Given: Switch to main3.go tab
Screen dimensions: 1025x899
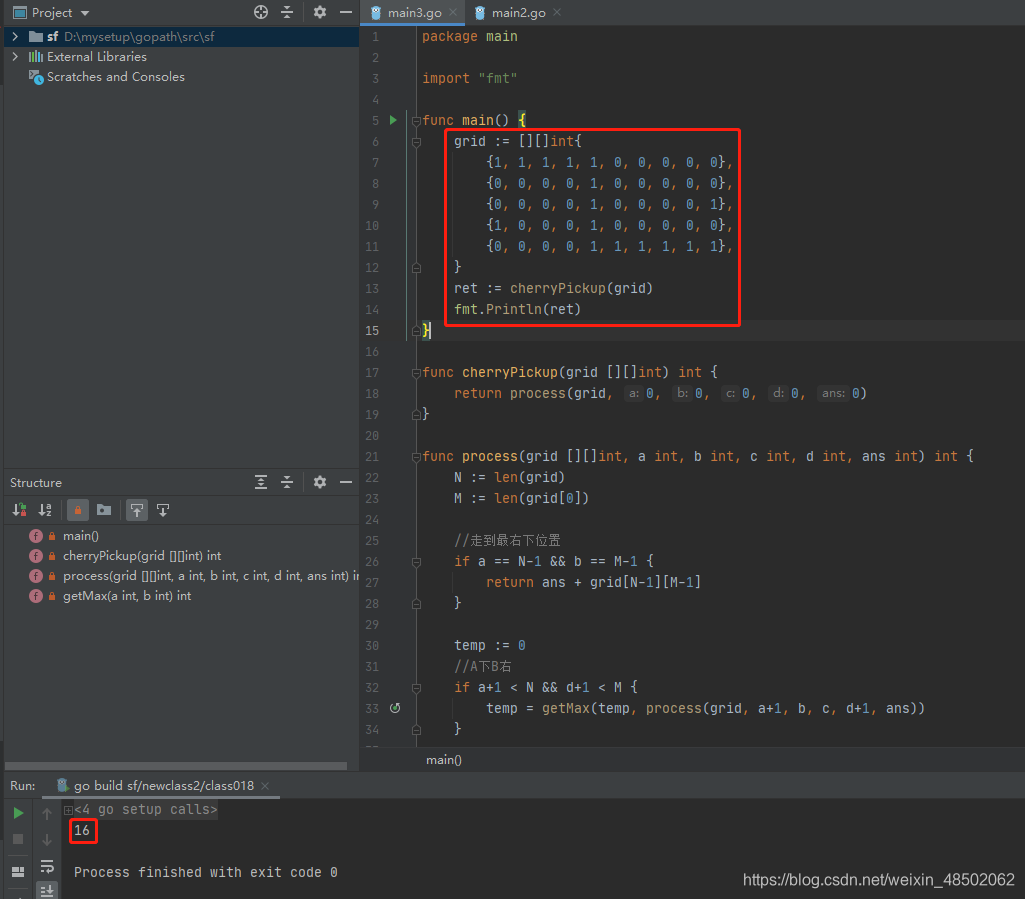Looking at the screenshot, I should pyautogui.click(x=414, y=12).
